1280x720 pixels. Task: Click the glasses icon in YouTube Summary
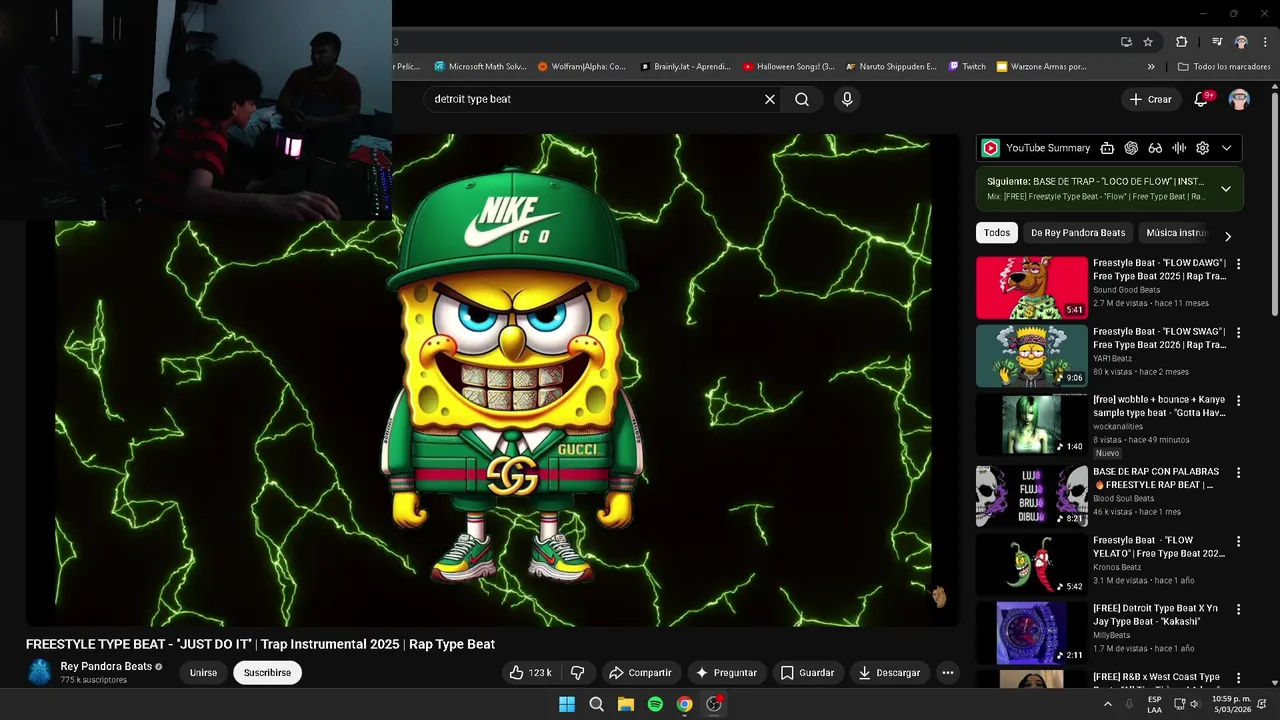pyautogui.click(x=1155, y=148)
